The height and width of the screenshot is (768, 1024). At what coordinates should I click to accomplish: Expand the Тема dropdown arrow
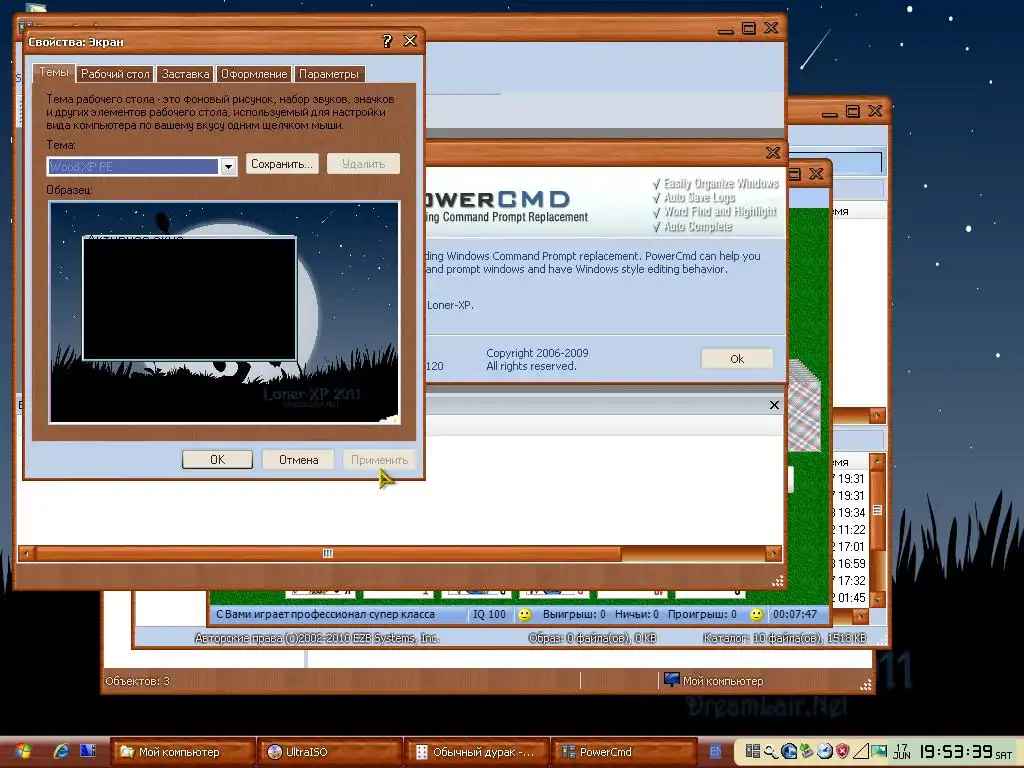point(228,167)
